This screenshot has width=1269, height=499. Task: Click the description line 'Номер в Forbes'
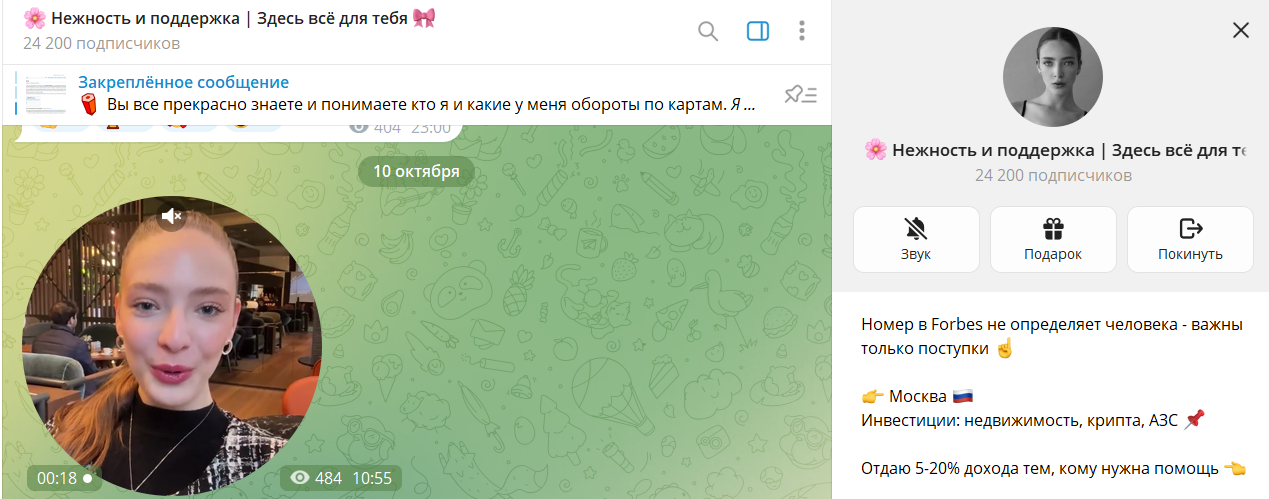(1051, 336)
